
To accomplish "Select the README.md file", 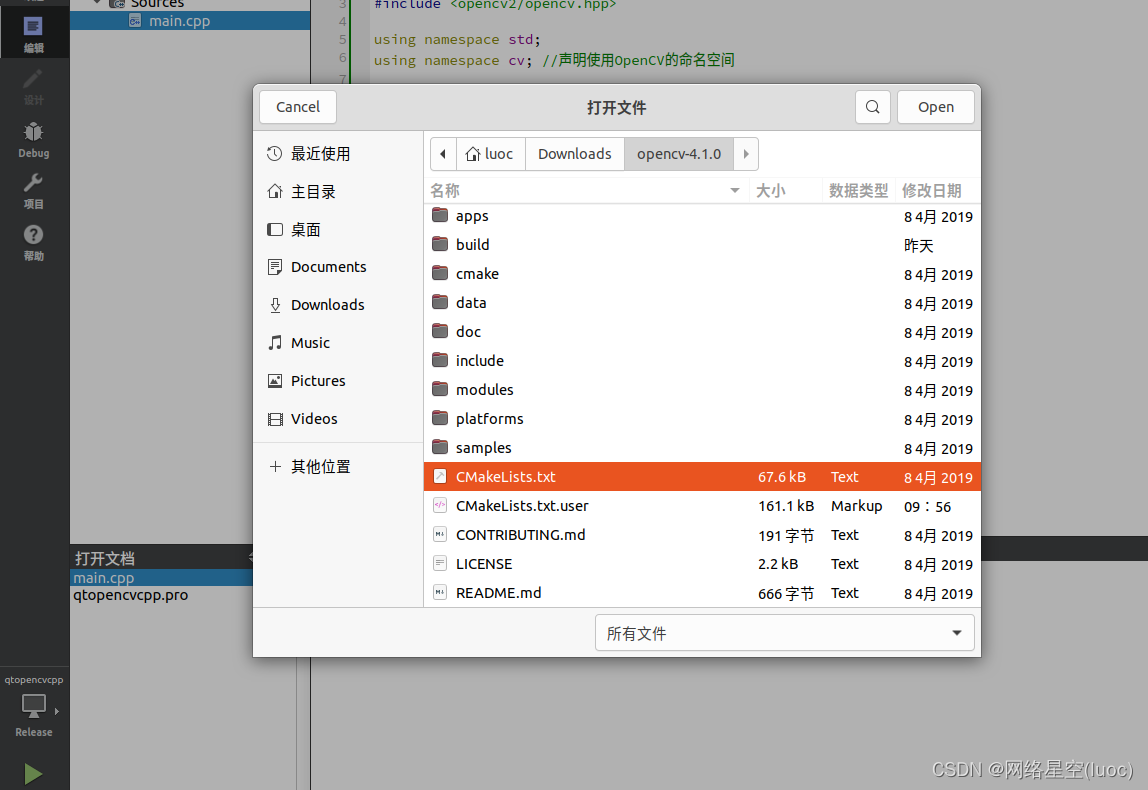I will [x=702, y=593].
